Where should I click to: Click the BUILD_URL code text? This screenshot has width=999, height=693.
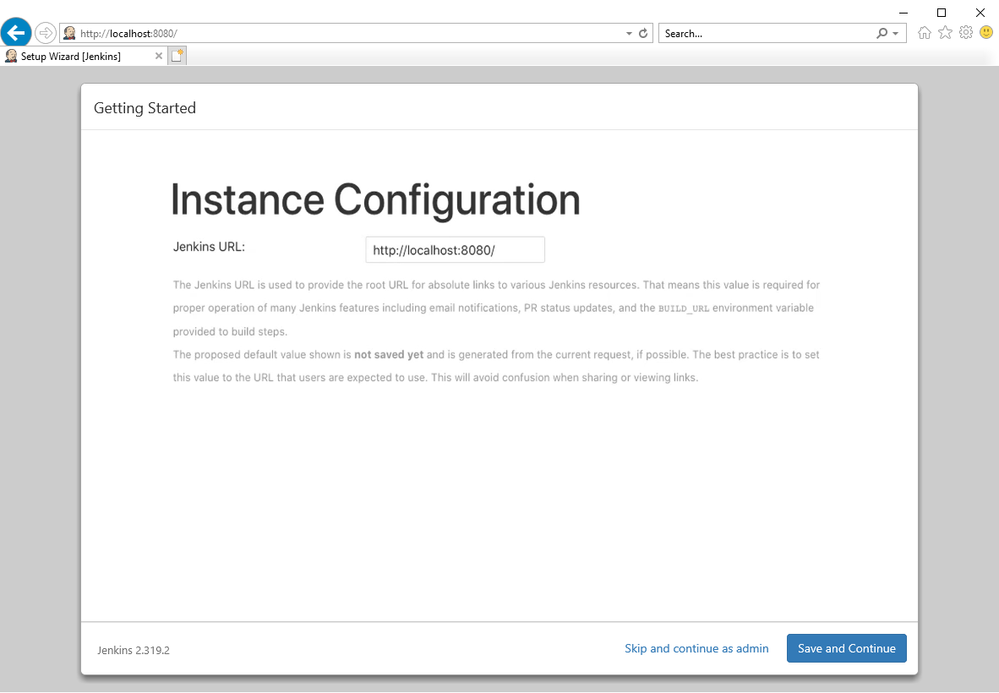[x=684, y=308]
